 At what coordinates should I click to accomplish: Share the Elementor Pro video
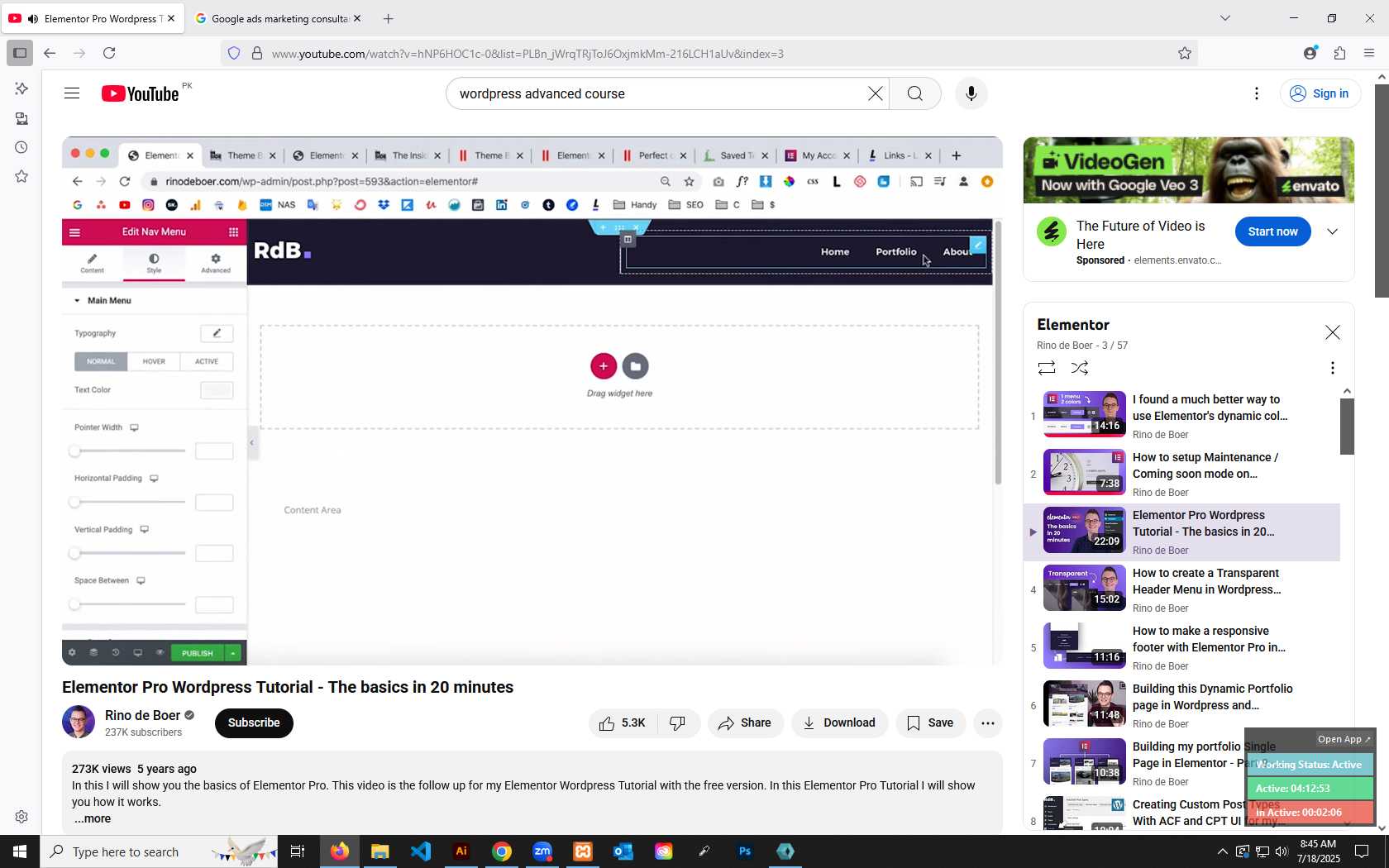[745, 723]
